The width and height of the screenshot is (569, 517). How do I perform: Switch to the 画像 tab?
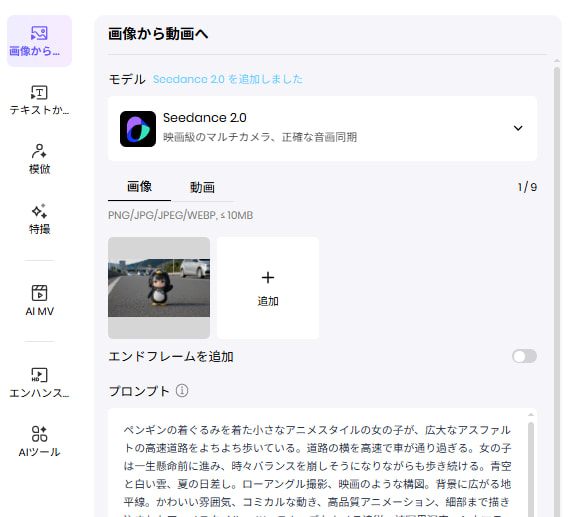139,188
